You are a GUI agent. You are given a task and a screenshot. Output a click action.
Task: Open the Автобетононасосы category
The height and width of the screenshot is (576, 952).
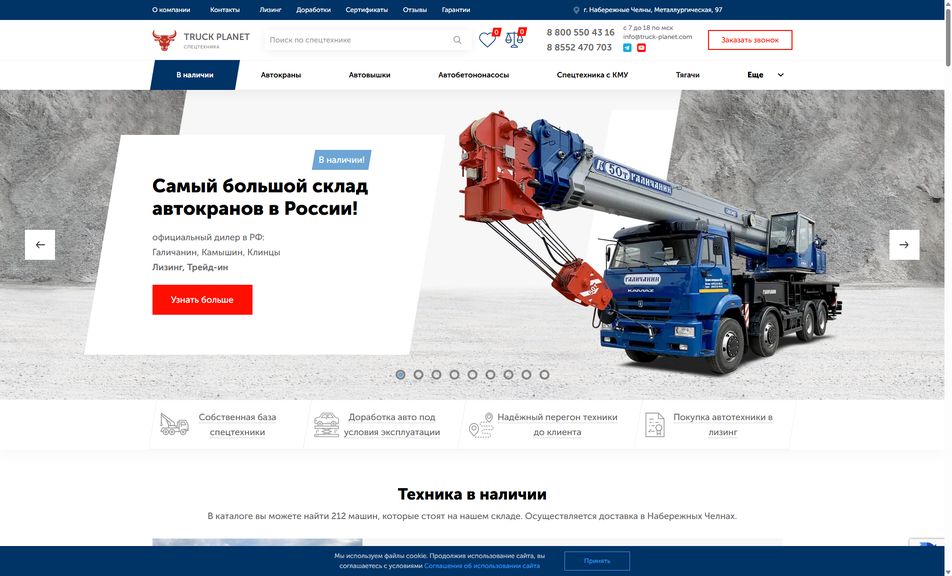click(474, 75)
